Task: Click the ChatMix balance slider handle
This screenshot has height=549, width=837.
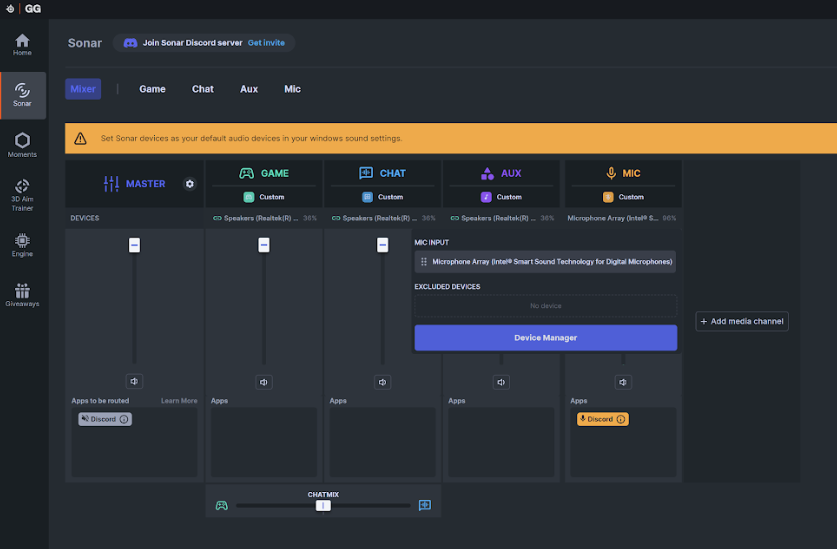Action: click(323, 505)
